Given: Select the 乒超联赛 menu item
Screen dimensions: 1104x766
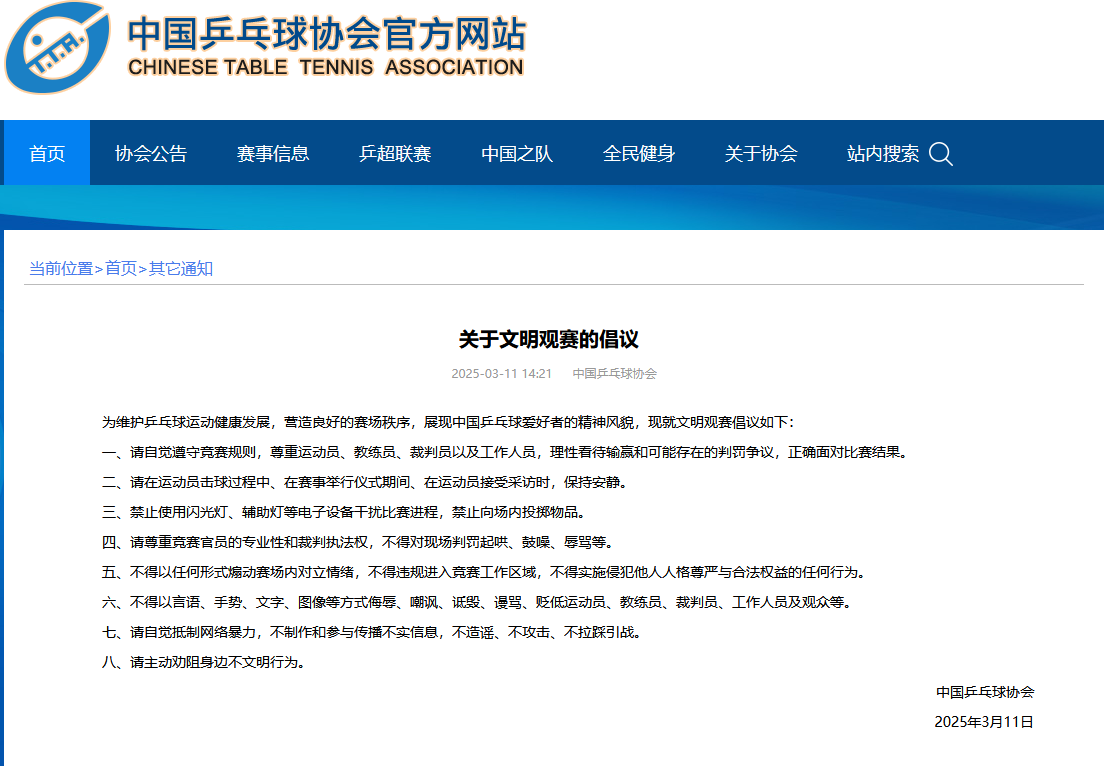Looking at the screenshot, I should coord(395,153).
